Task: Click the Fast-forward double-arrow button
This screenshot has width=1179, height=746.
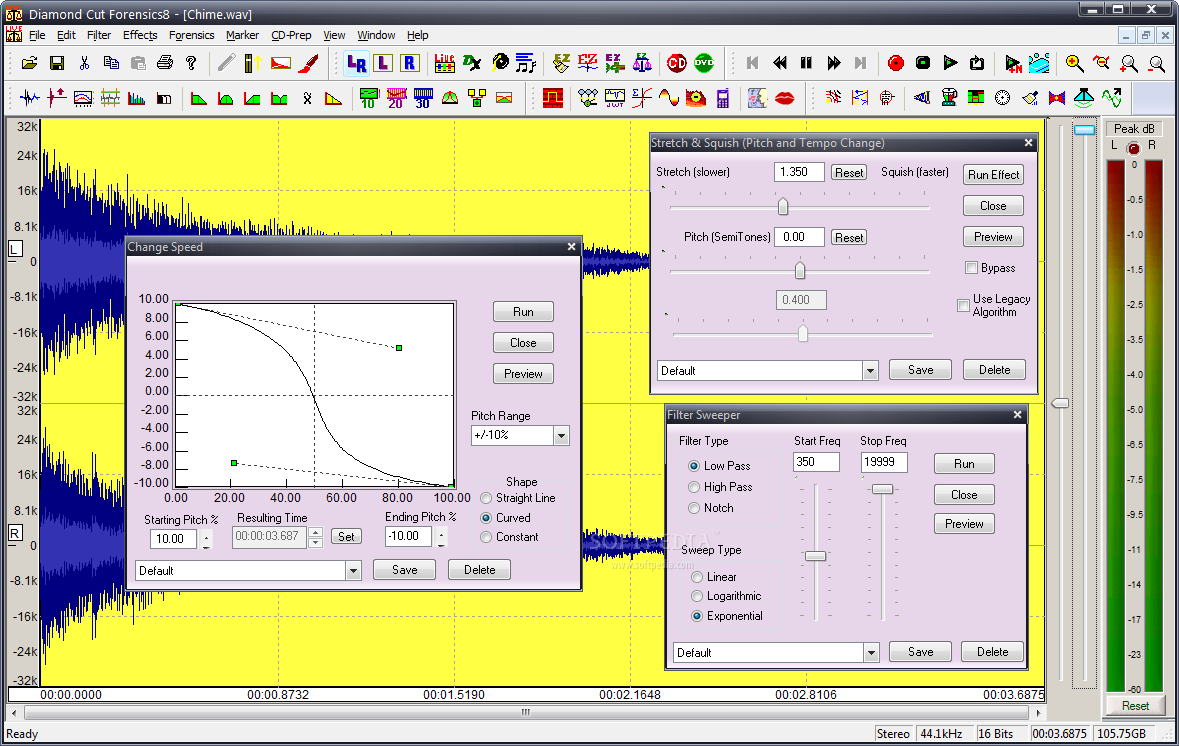Action: click(x=833, y=63)
